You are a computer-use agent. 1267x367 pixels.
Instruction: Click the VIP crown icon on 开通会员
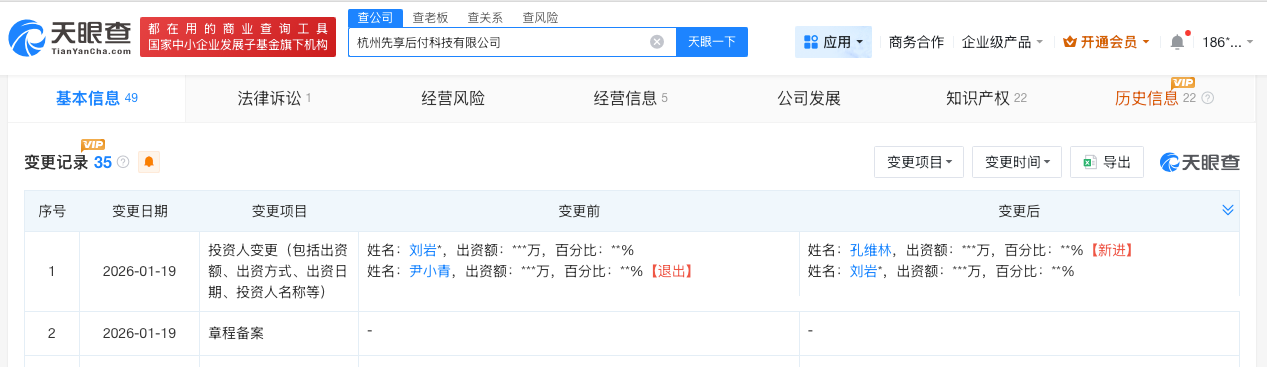pyautogui.click(x=1069, y=42)
